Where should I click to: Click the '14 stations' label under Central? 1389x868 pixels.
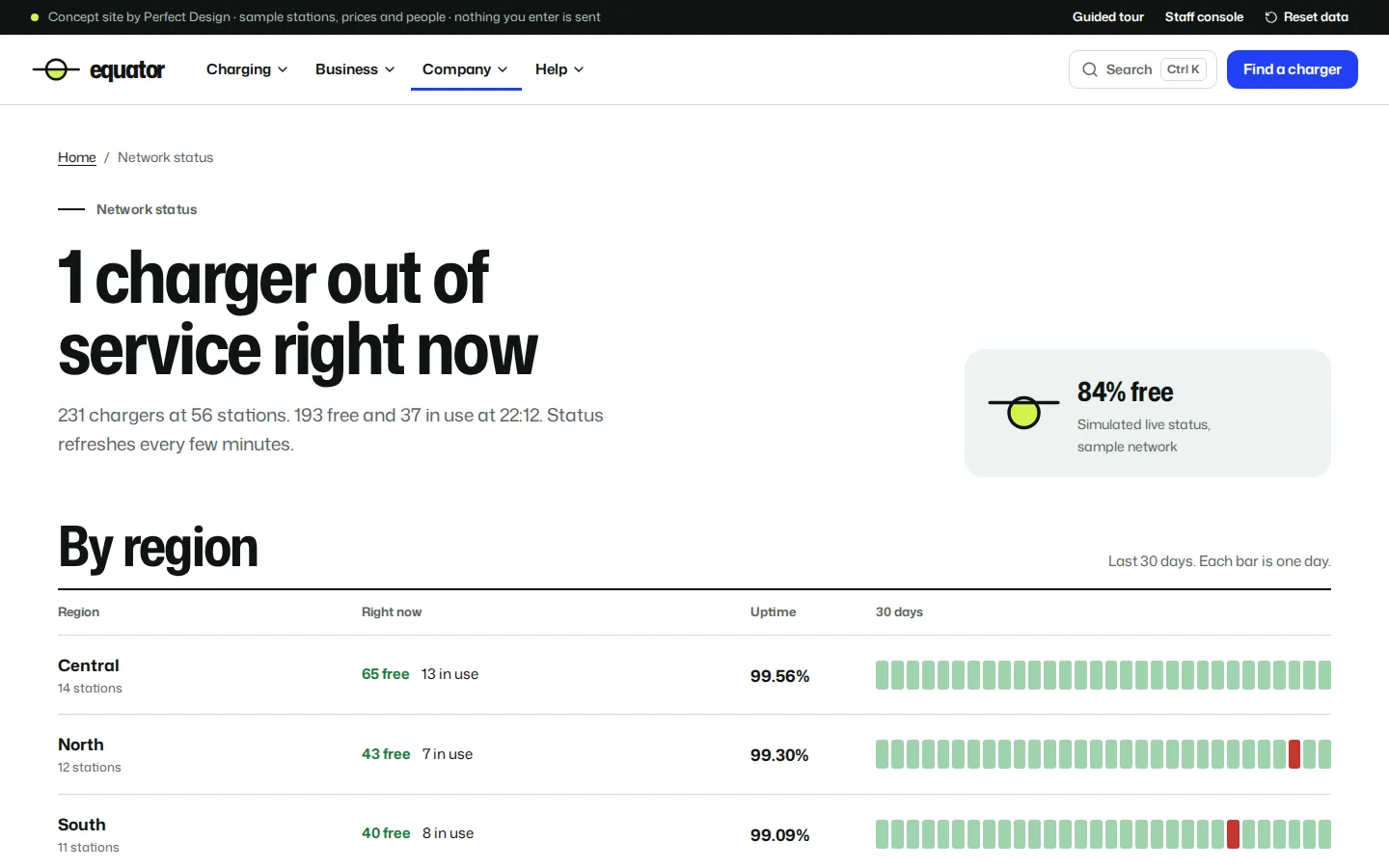point(90,689)
